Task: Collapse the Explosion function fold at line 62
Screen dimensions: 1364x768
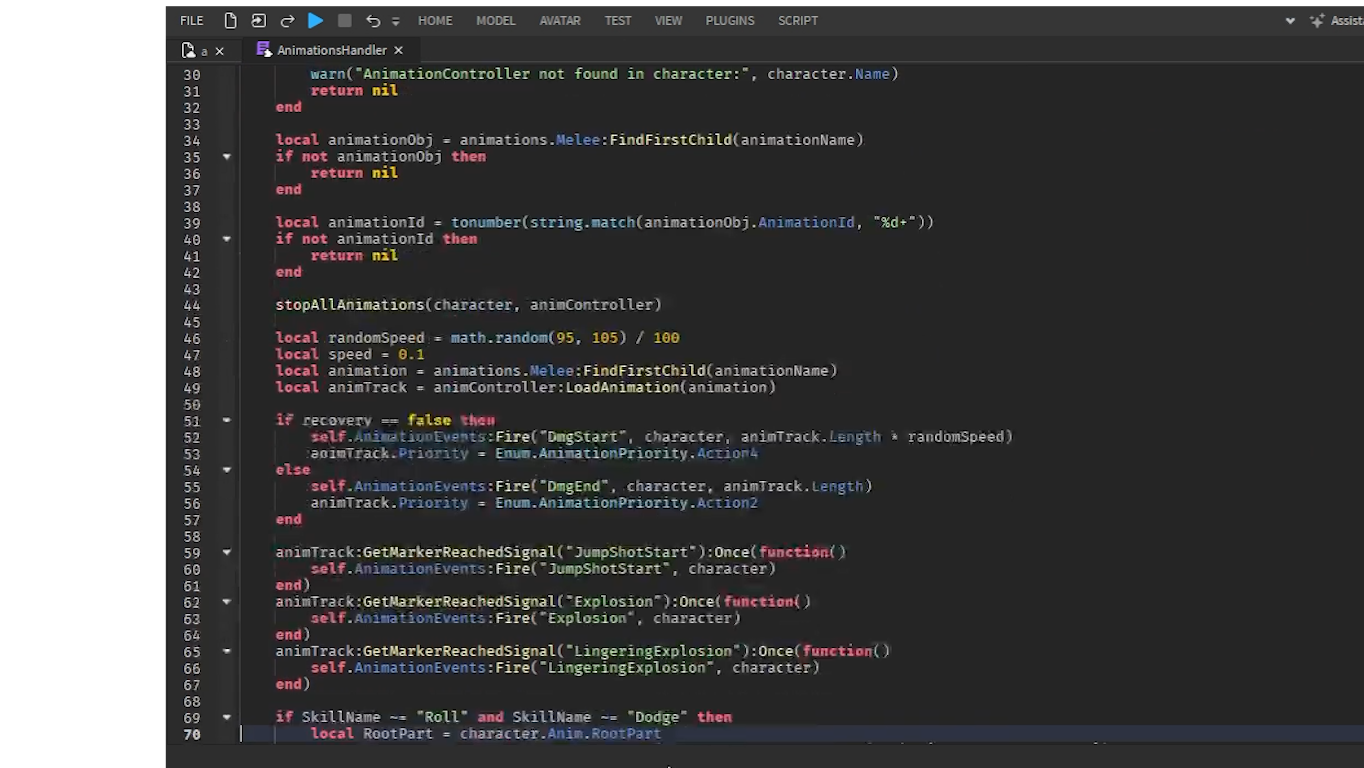Action: 227,601
